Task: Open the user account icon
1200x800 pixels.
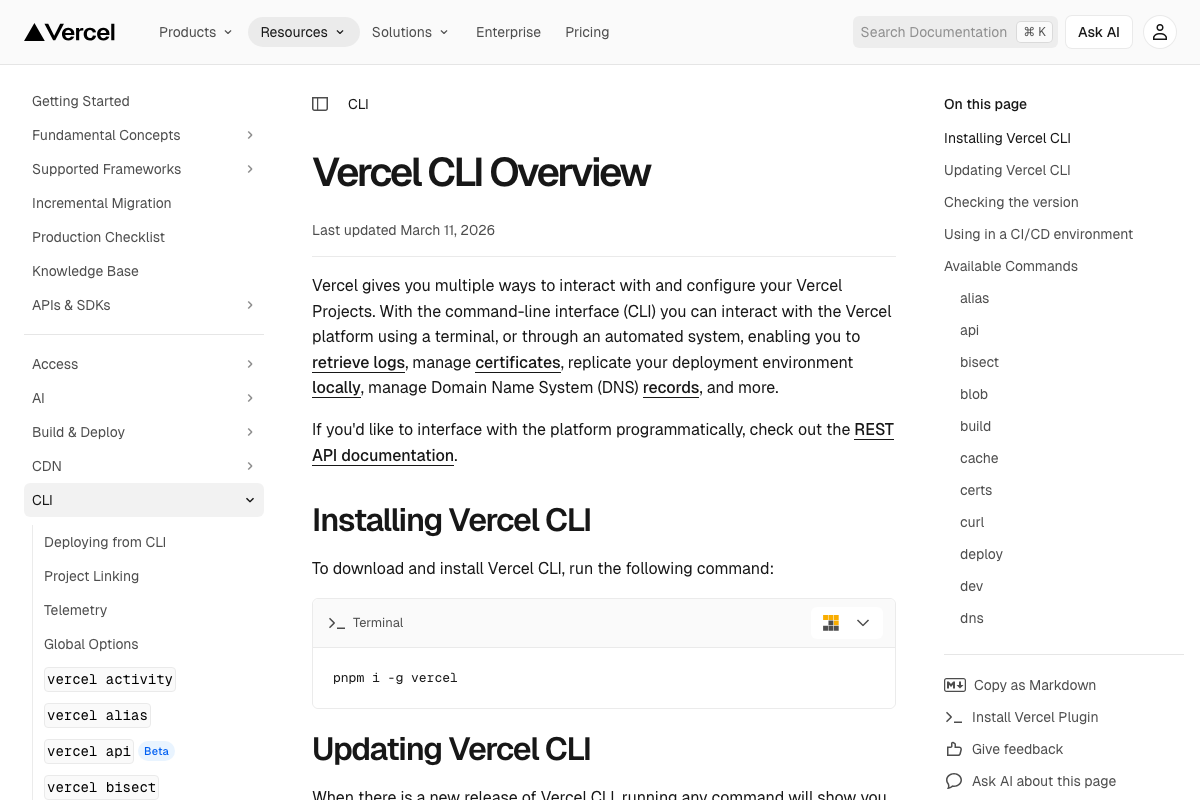Action: 1160,32
